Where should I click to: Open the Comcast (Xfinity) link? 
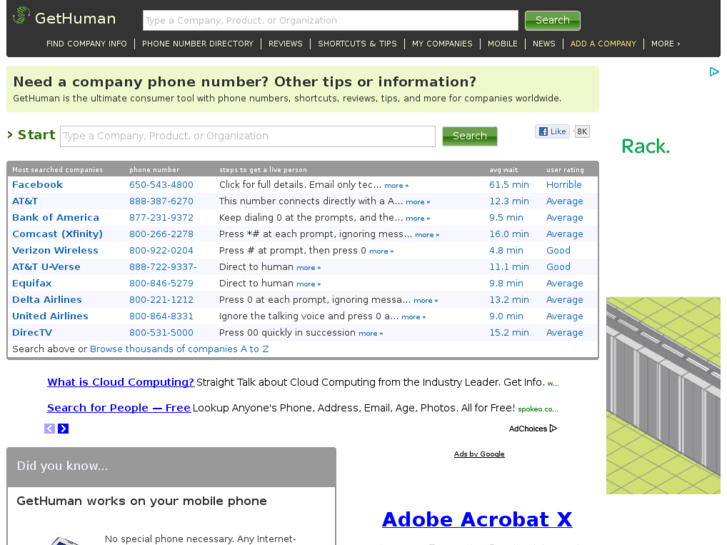(x=57, y=234)
